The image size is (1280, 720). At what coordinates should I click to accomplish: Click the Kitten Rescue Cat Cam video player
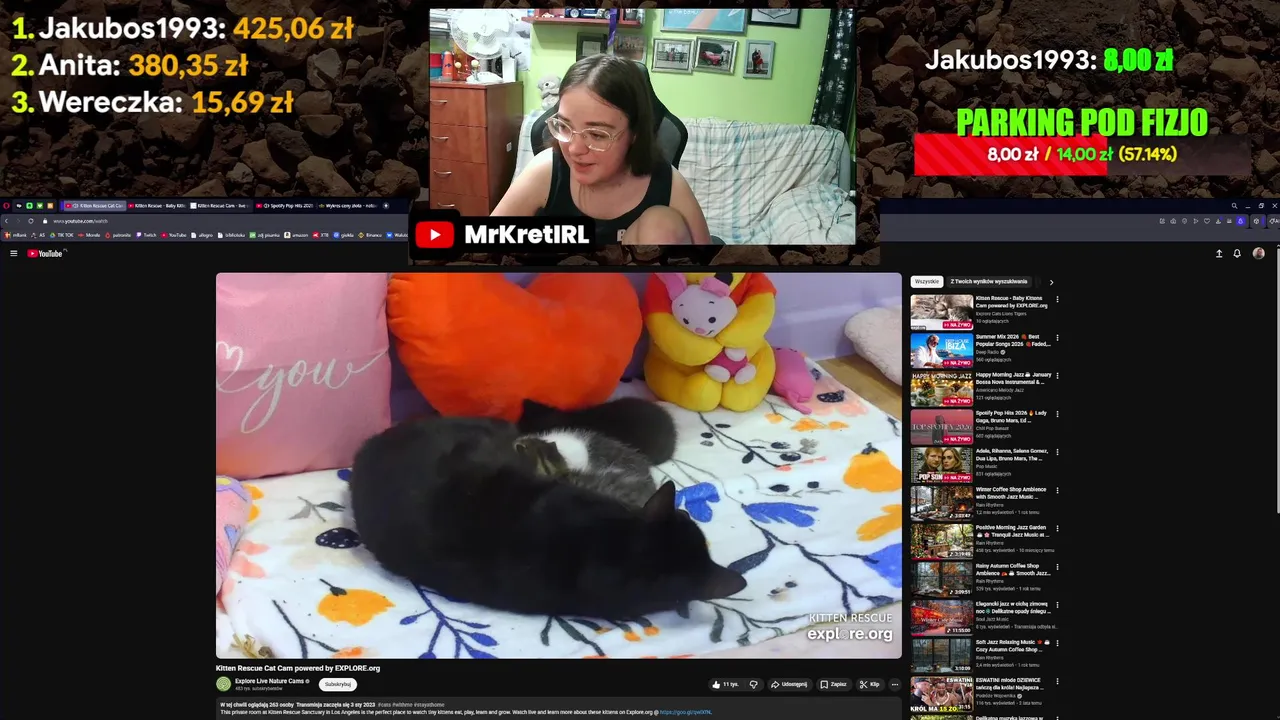pyautogui.click(x=558, y=466)
